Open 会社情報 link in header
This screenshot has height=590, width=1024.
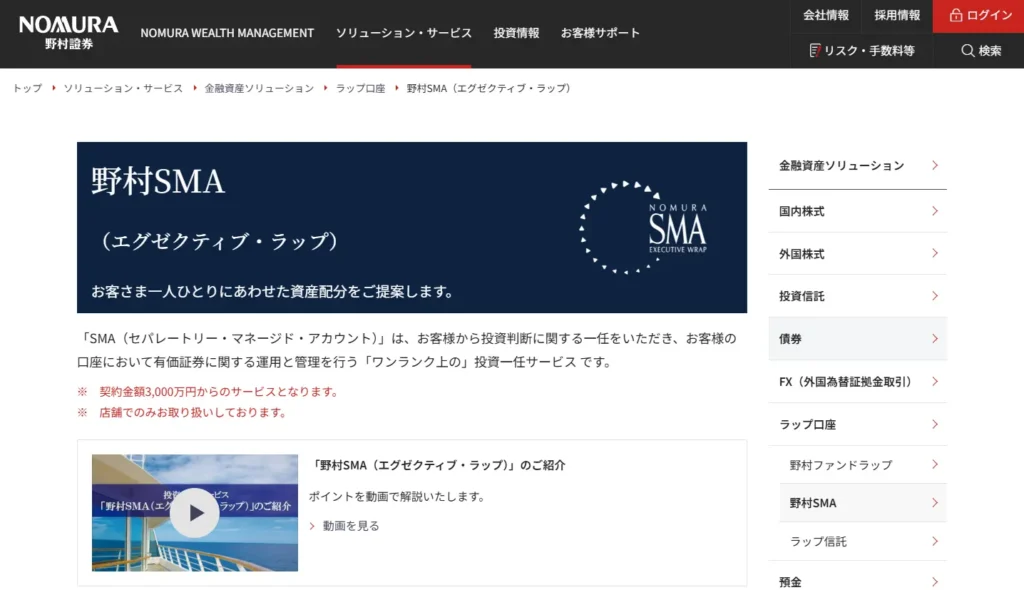(x=825, y=15)
